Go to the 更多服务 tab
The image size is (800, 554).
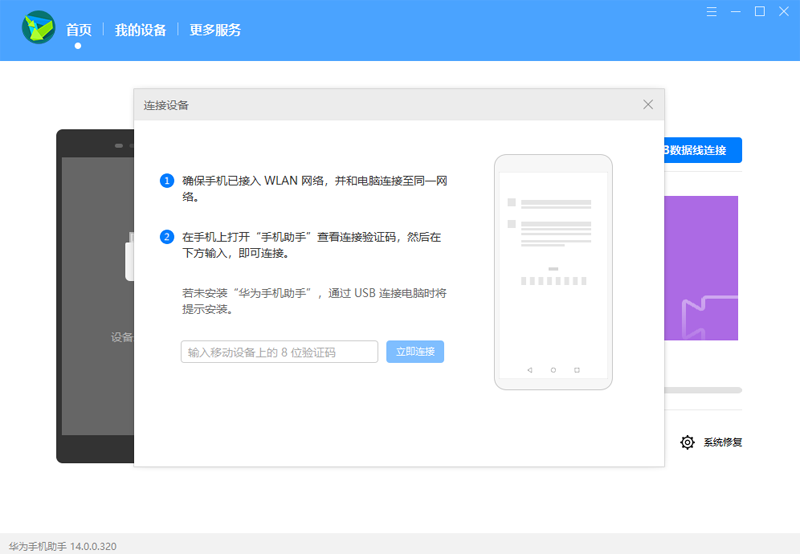[214, 30]
